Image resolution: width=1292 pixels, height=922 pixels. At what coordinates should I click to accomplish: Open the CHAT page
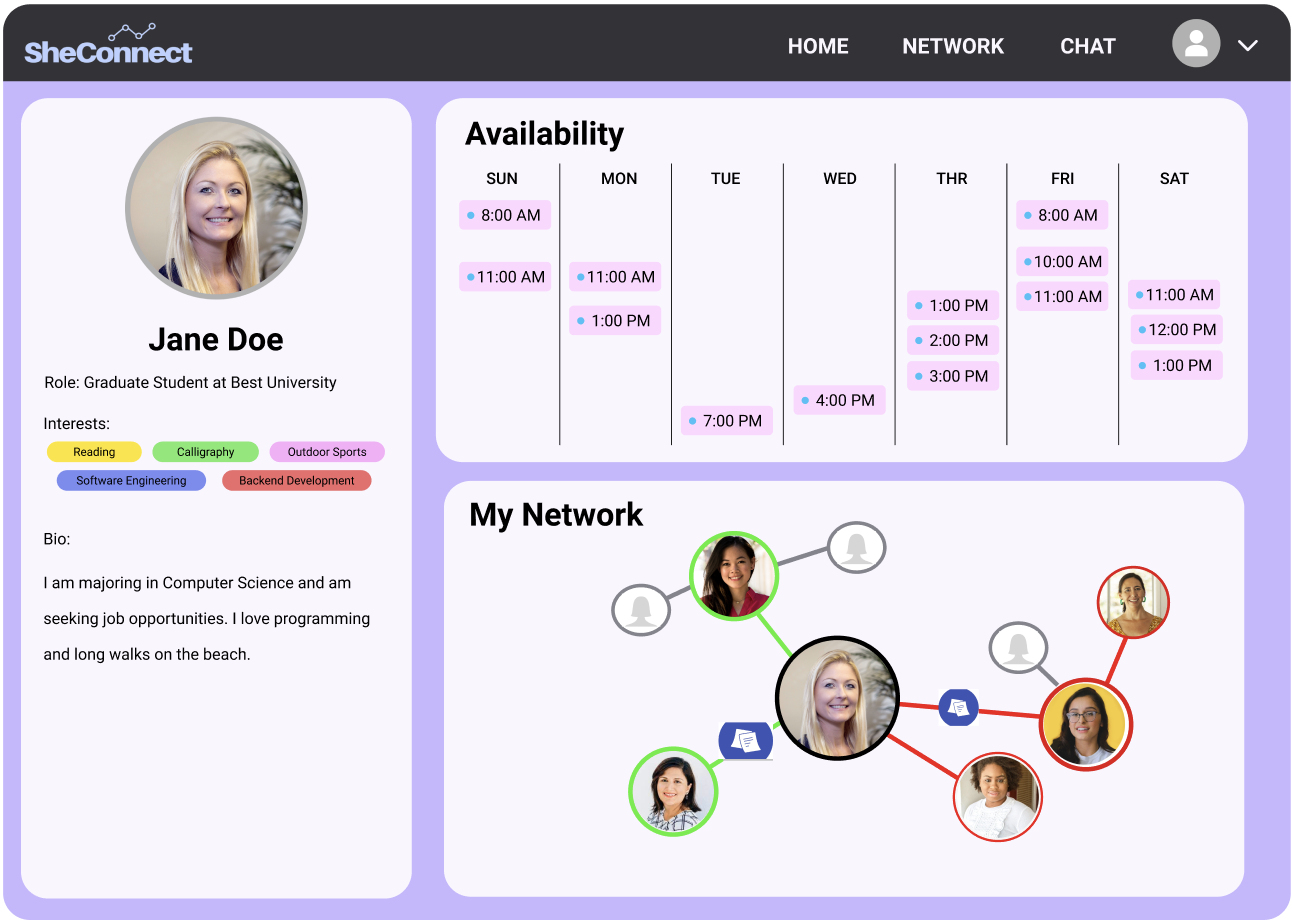1087,46
